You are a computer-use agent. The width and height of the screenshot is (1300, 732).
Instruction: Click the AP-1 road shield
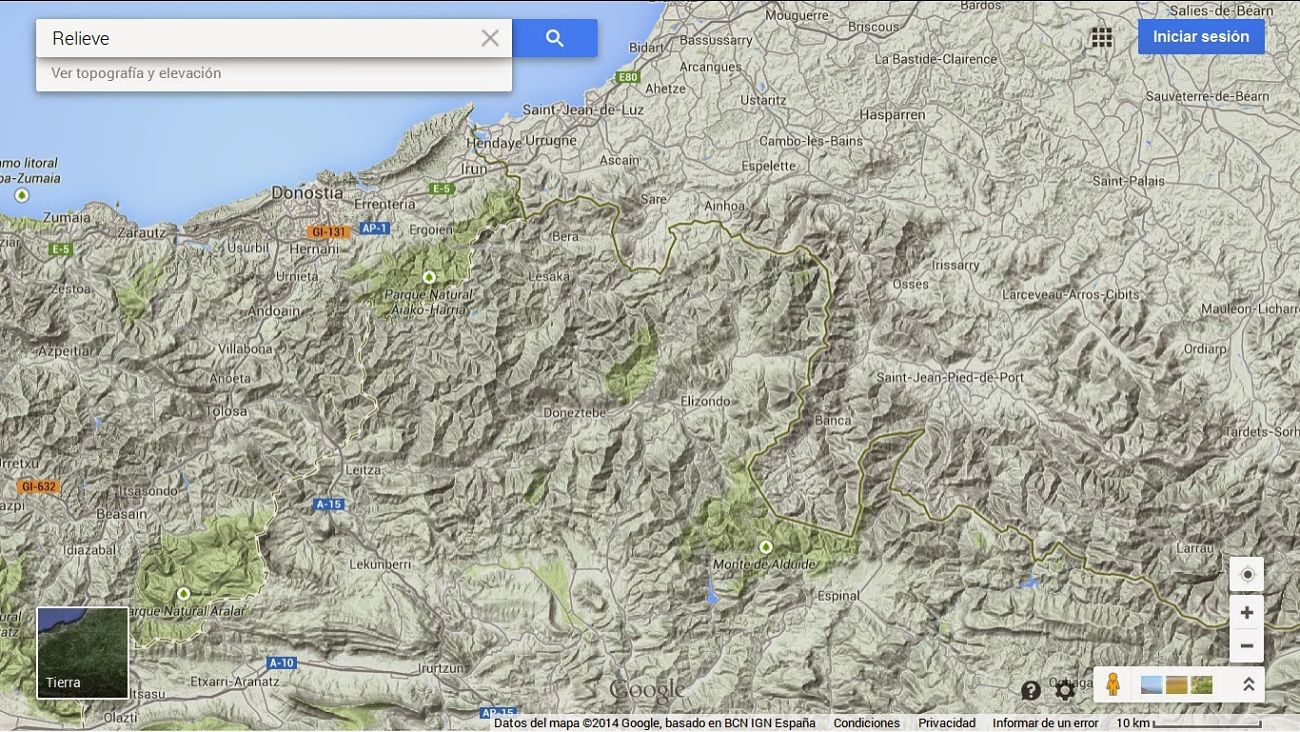coord(374,228)
